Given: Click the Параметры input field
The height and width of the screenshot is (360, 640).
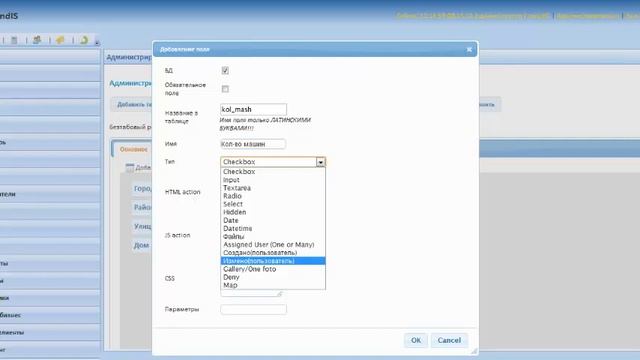Looking at the screenshot, I should pyautogui.click(x=253, y=309).
